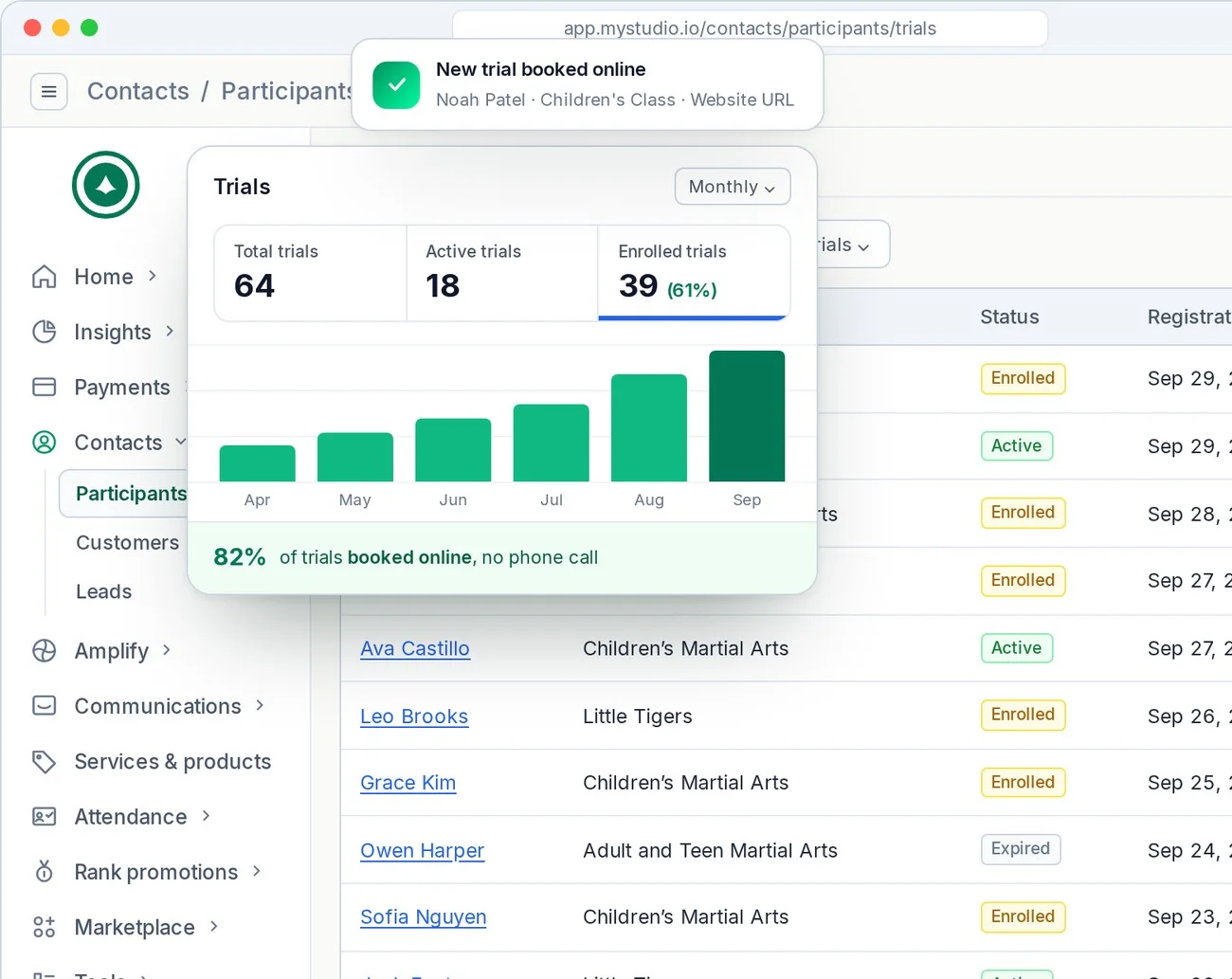Click the dark green Sep bar

747,416
